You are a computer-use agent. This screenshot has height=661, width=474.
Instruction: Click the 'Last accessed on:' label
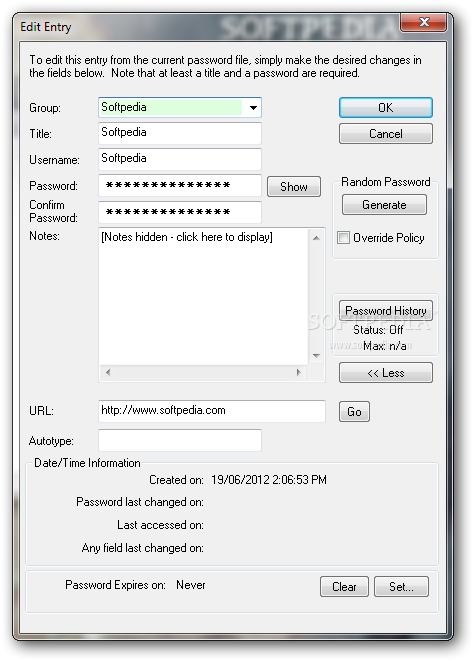pos(160,525)
